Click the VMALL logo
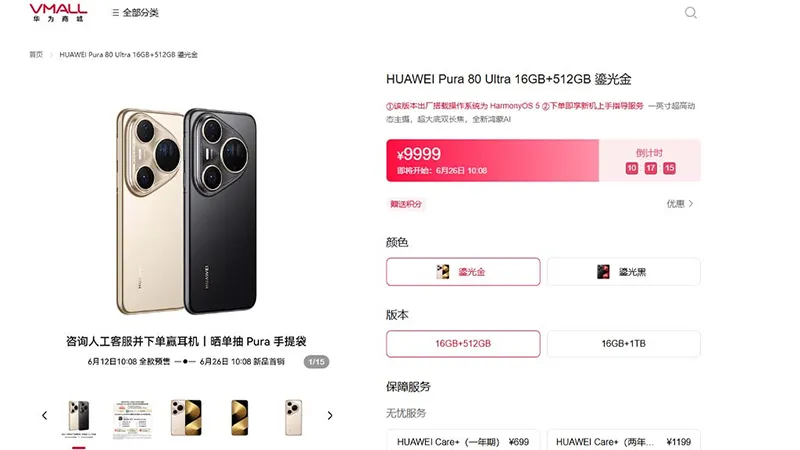 [58, 13]
